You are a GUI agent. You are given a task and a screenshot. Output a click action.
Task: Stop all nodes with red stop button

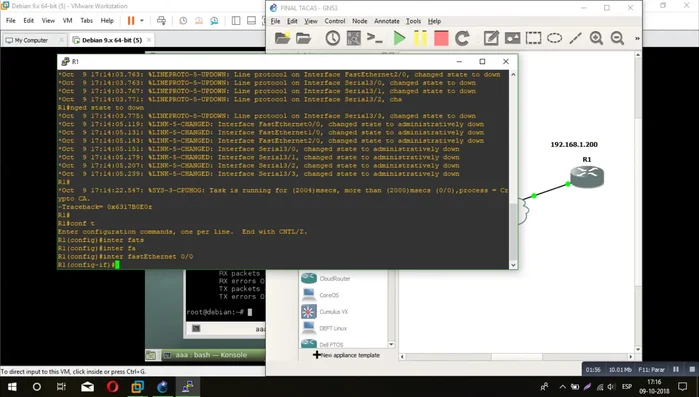tap(441, 38)
